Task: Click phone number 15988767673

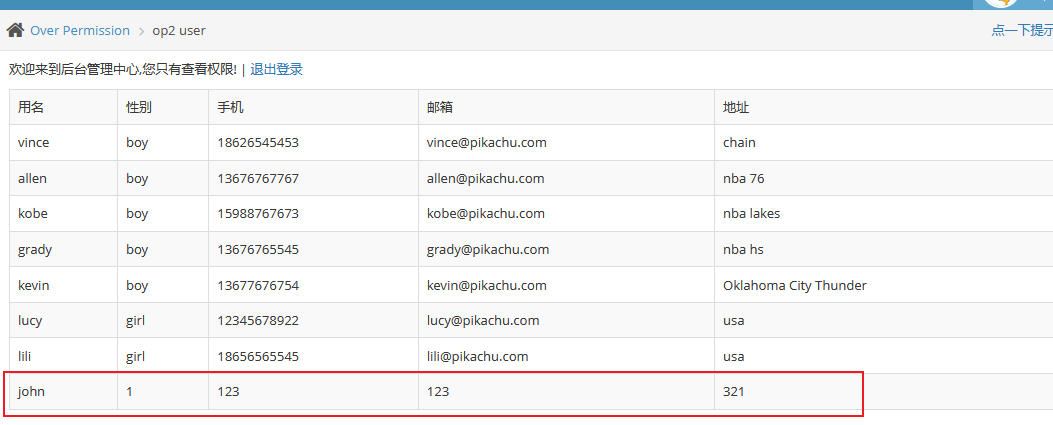Action: point(258,214)
